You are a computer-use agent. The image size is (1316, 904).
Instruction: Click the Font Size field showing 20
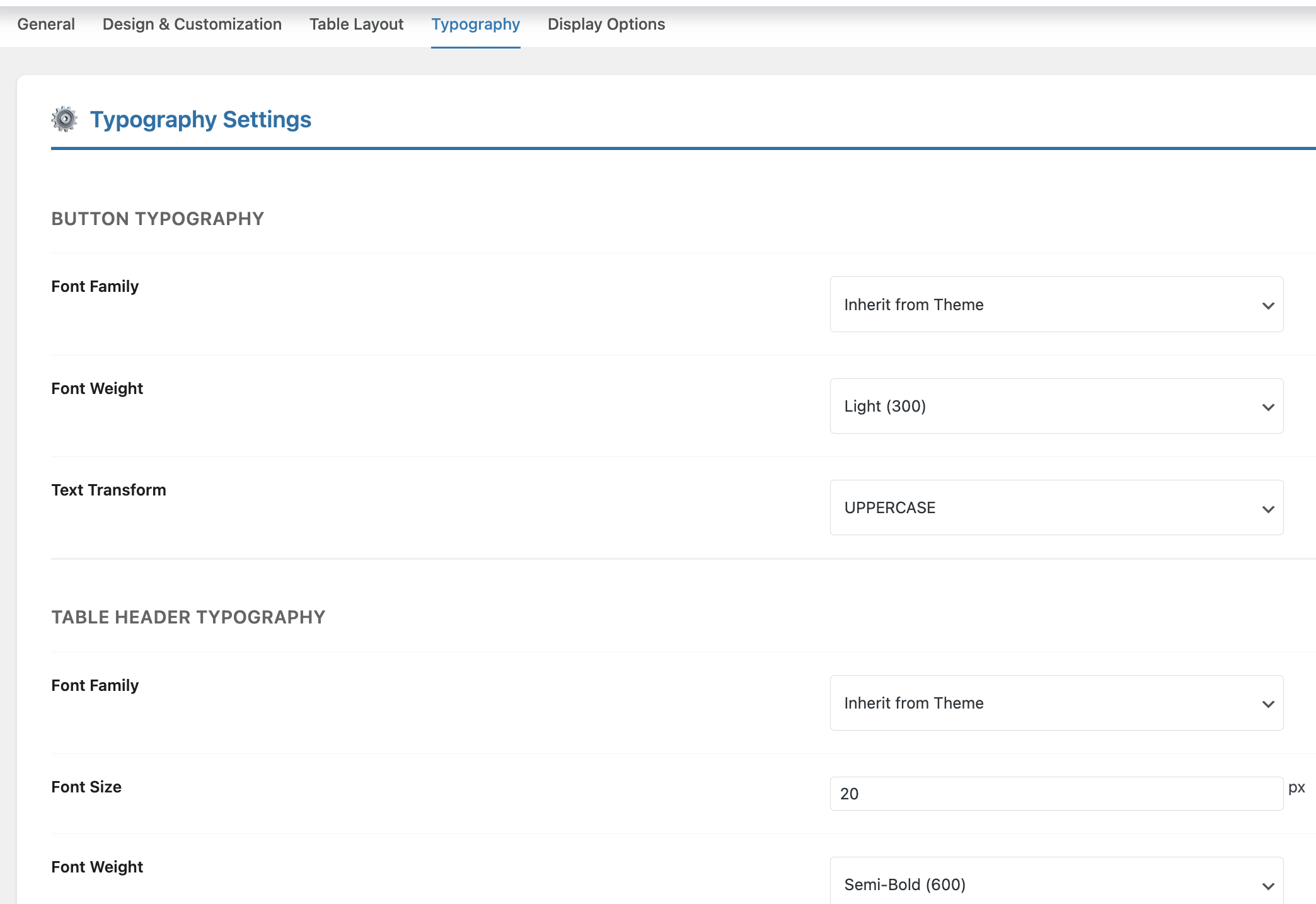[1056, 794]
